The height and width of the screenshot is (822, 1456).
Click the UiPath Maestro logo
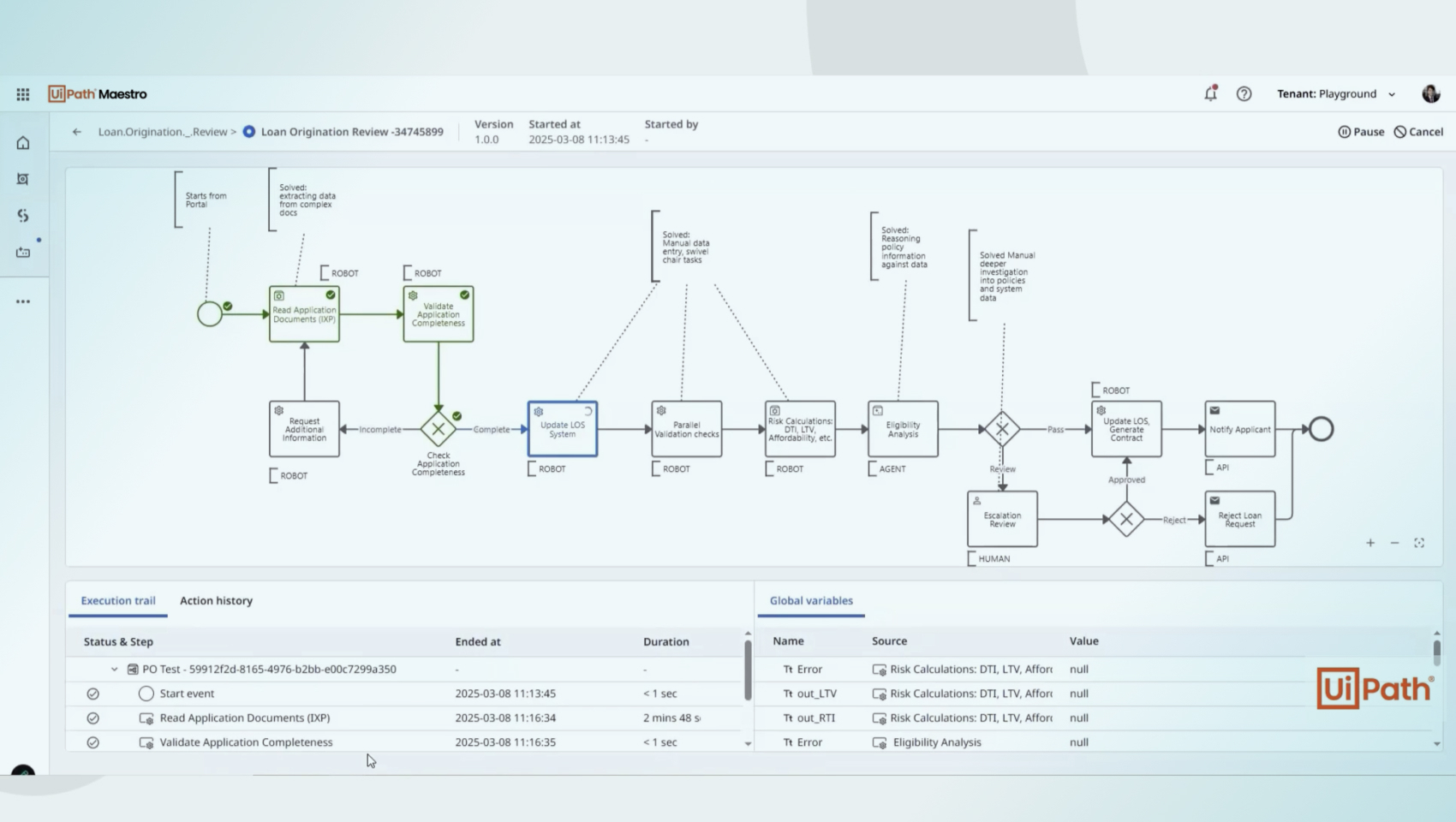(x=98, y=94)
